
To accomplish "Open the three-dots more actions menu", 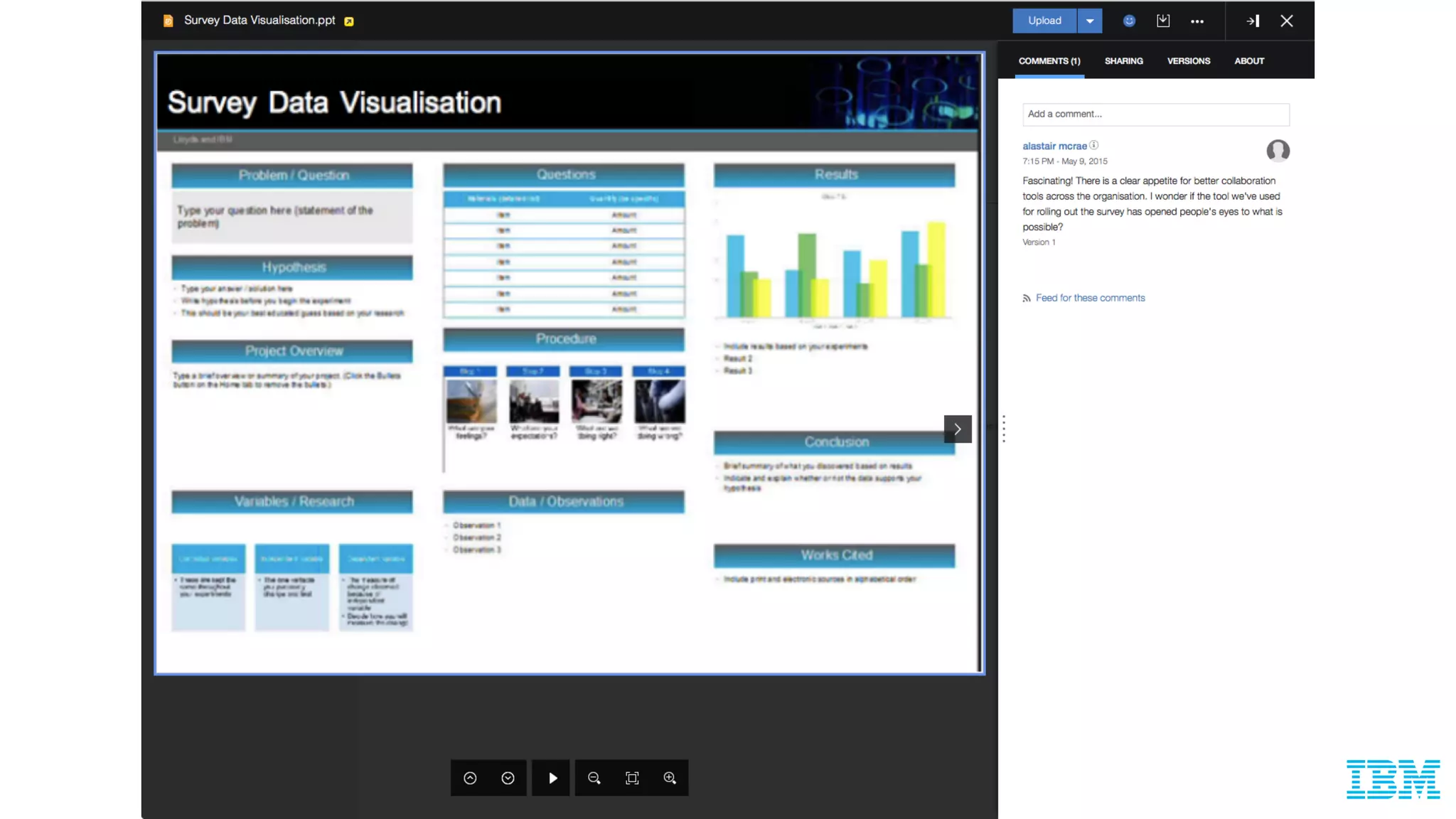I will point(1197,21).
